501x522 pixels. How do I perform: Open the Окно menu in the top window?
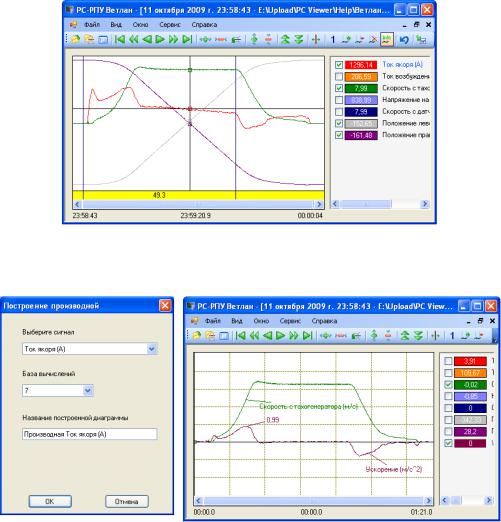[x=140, y=25]
